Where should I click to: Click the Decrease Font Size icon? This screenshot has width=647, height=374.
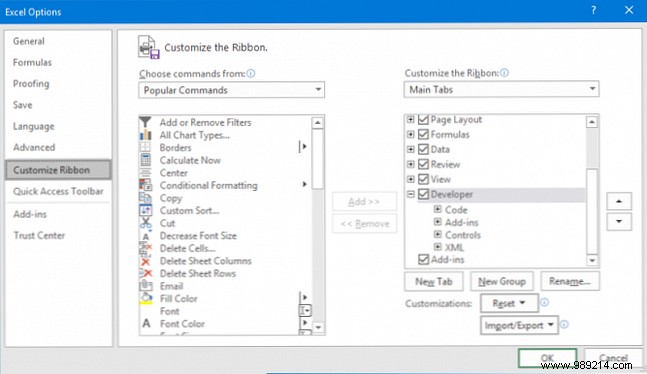coord(145,236)
